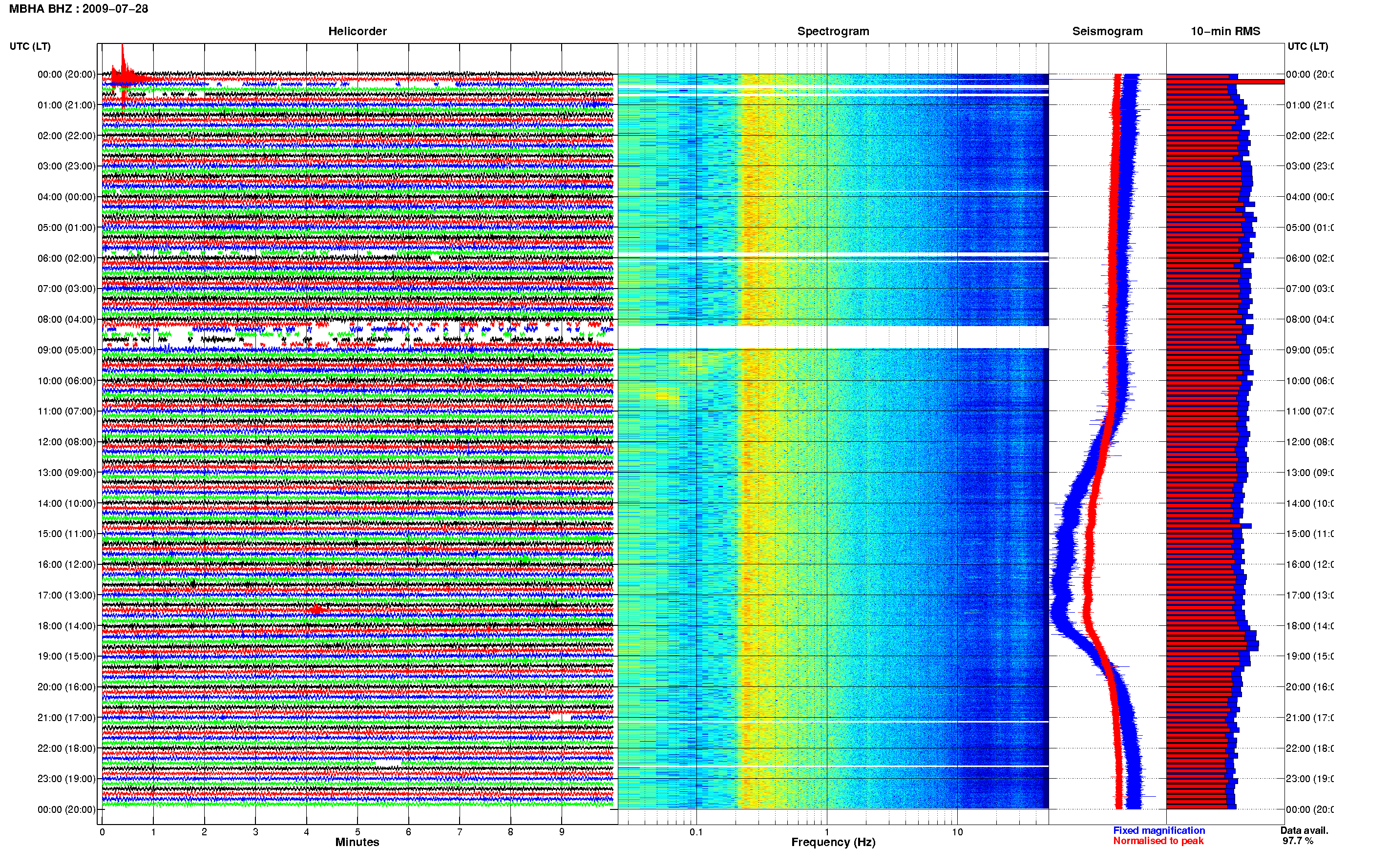Click the left-axis 05:00 (01:00) time label

pyautogui.click(x=66, y=227)
